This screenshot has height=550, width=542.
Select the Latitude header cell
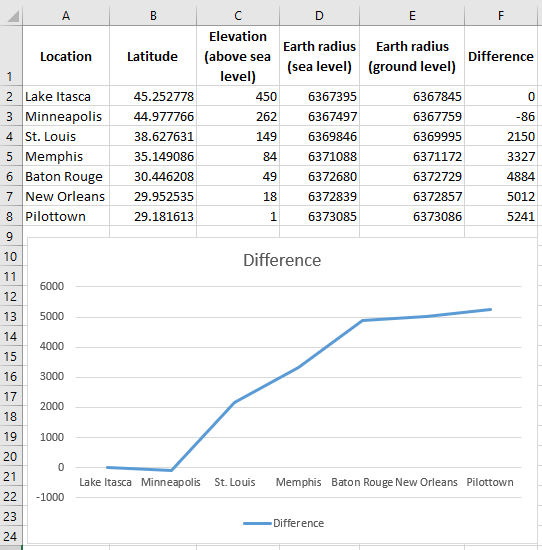coord(153,56)
